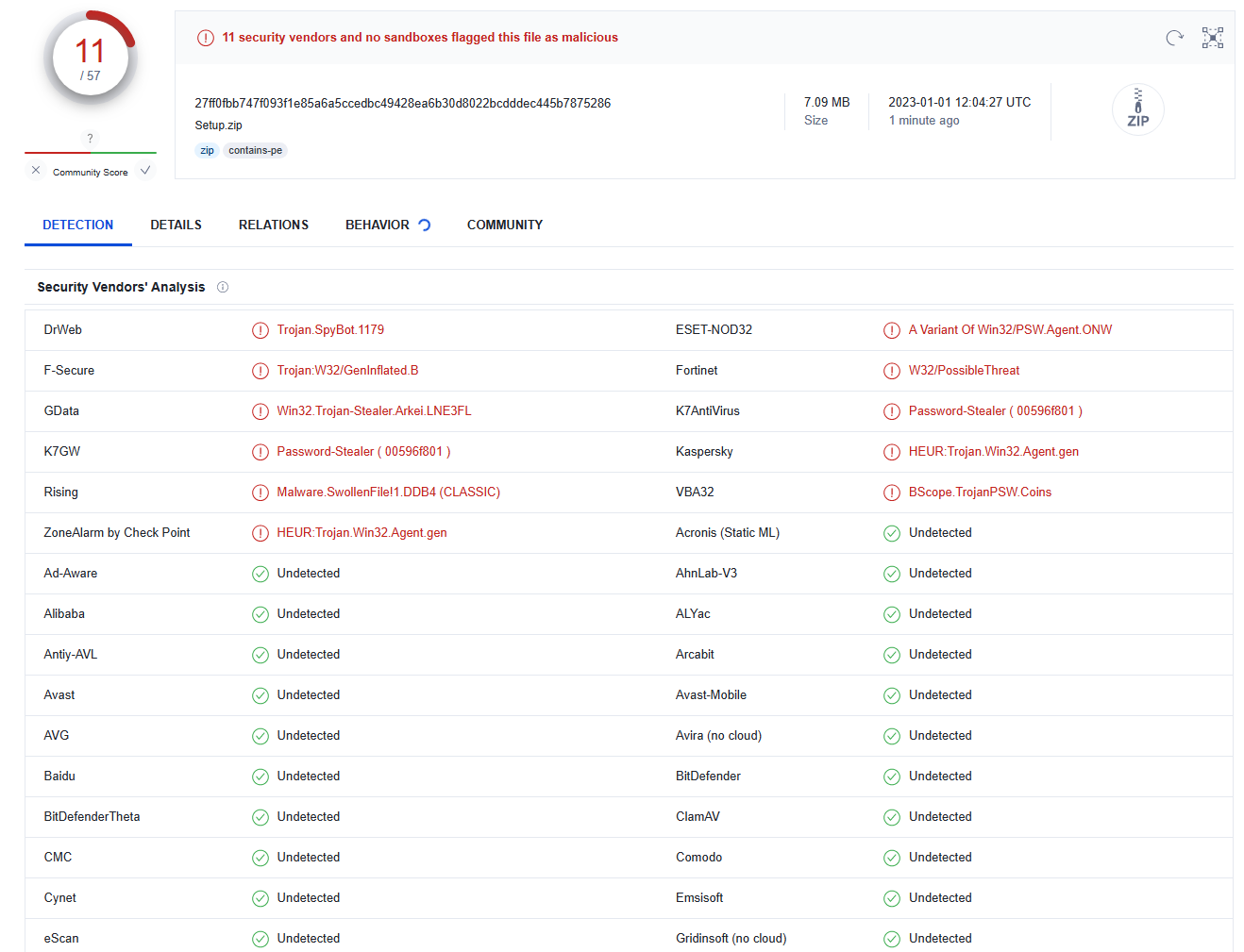Go to the COMMUNITY tab
The image size is (1244, 952).
pyautogui.click(x=505, y=225)
